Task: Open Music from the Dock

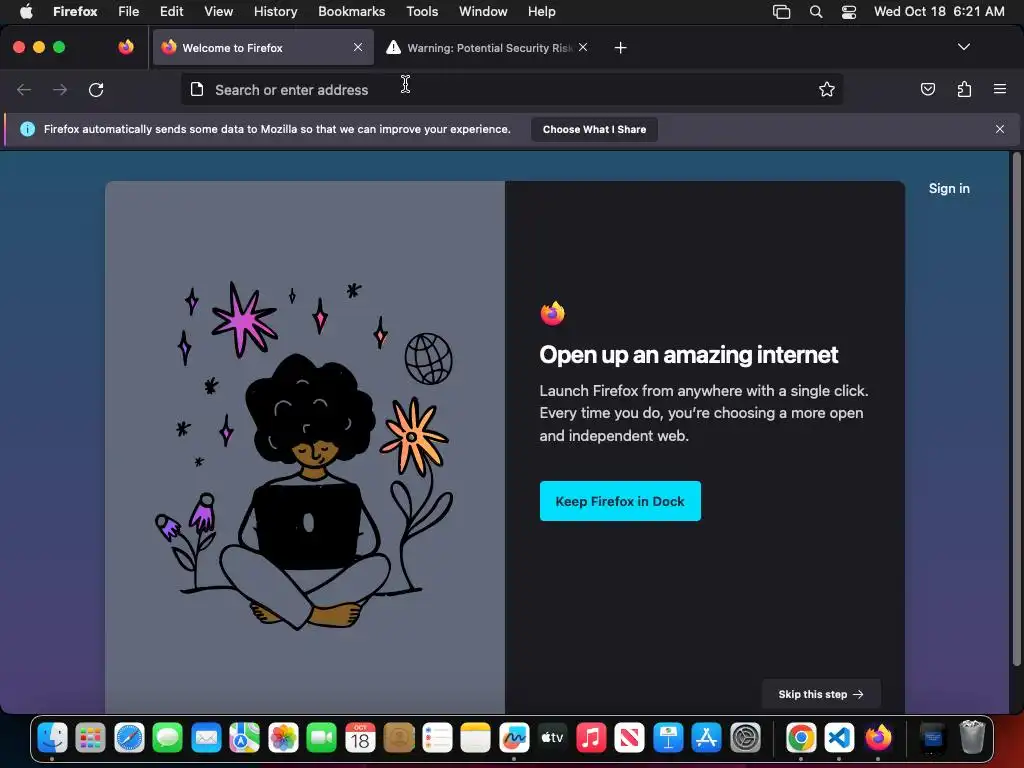Action: (591, 738)
